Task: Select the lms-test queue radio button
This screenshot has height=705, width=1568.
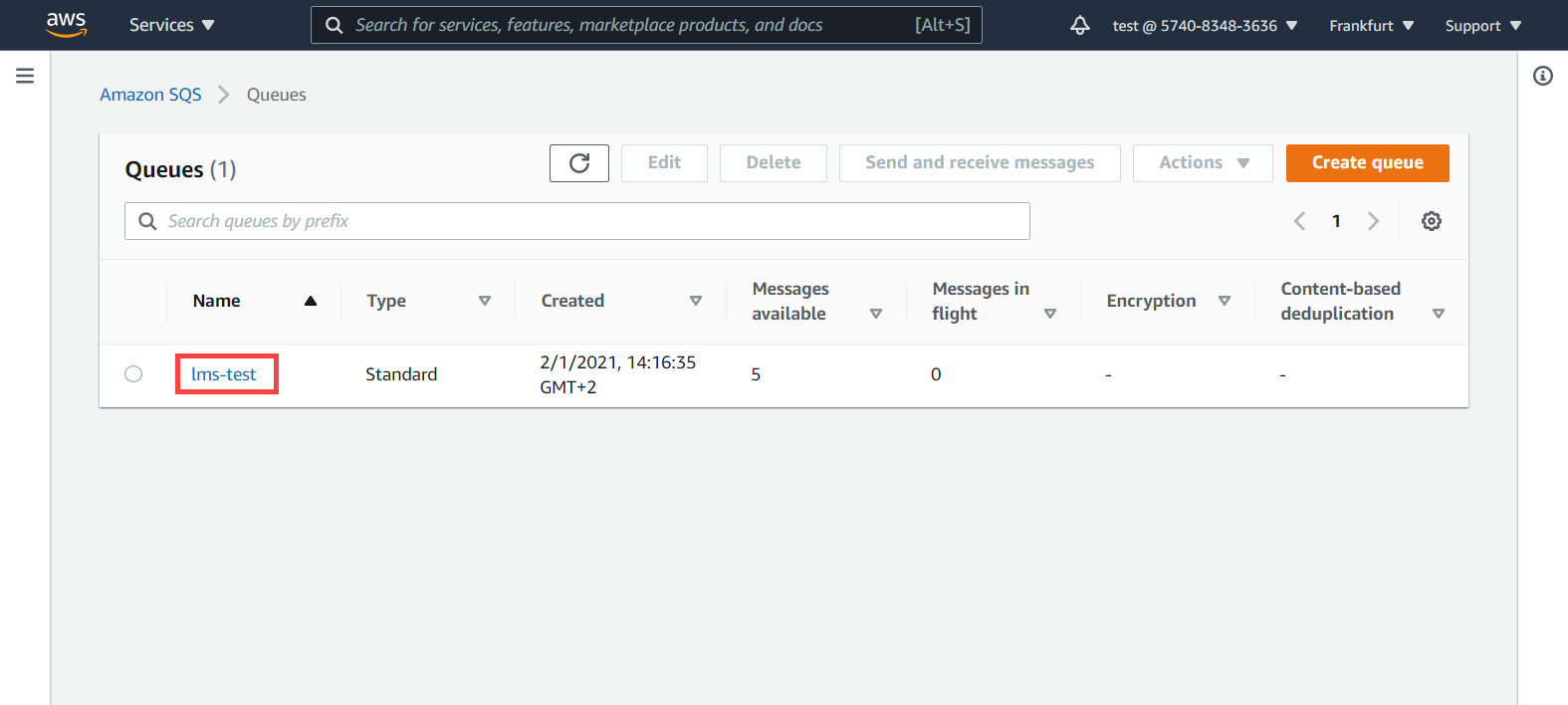Action: [133, 374]
